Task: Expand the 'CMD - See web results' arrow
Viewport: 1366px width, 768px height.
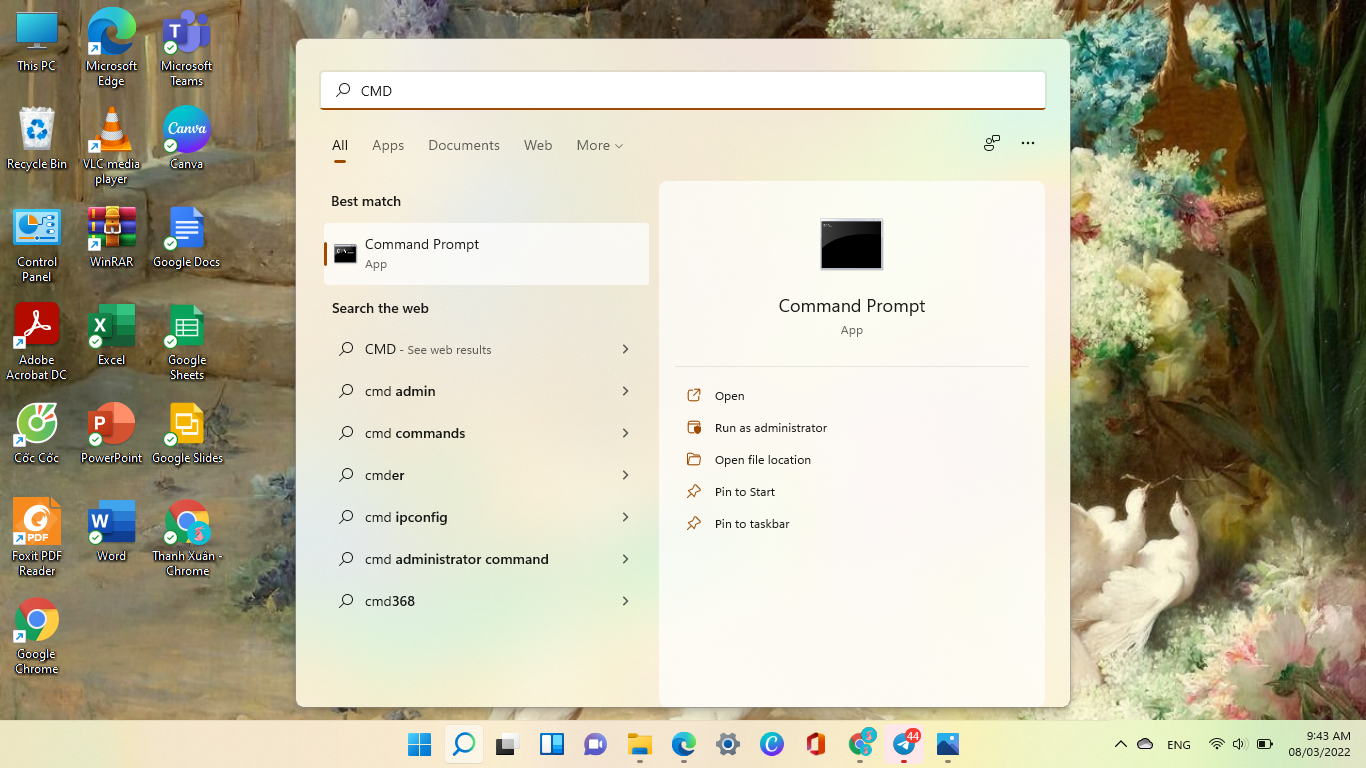Action: pyautogui.click(x=625, y=349)
